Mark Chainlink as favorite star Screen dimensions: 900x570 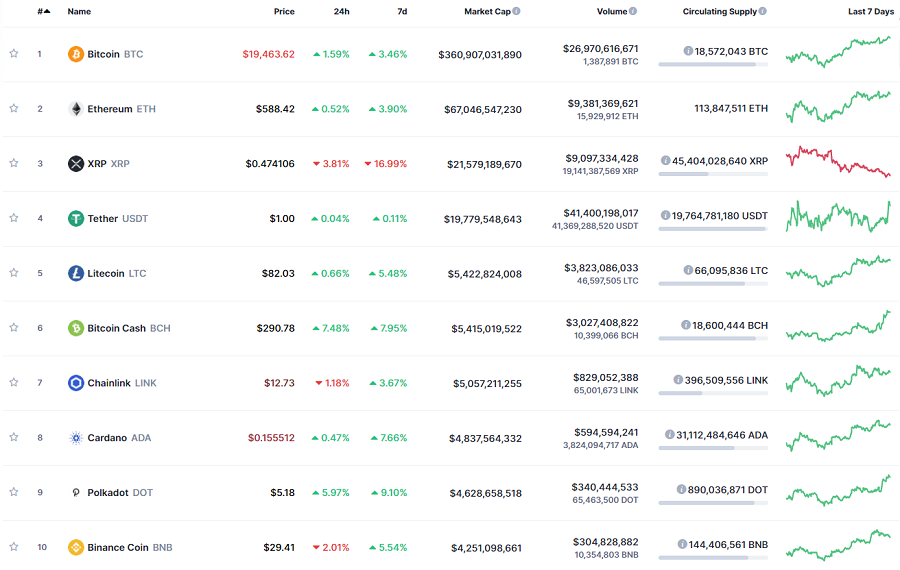[14, 382]
